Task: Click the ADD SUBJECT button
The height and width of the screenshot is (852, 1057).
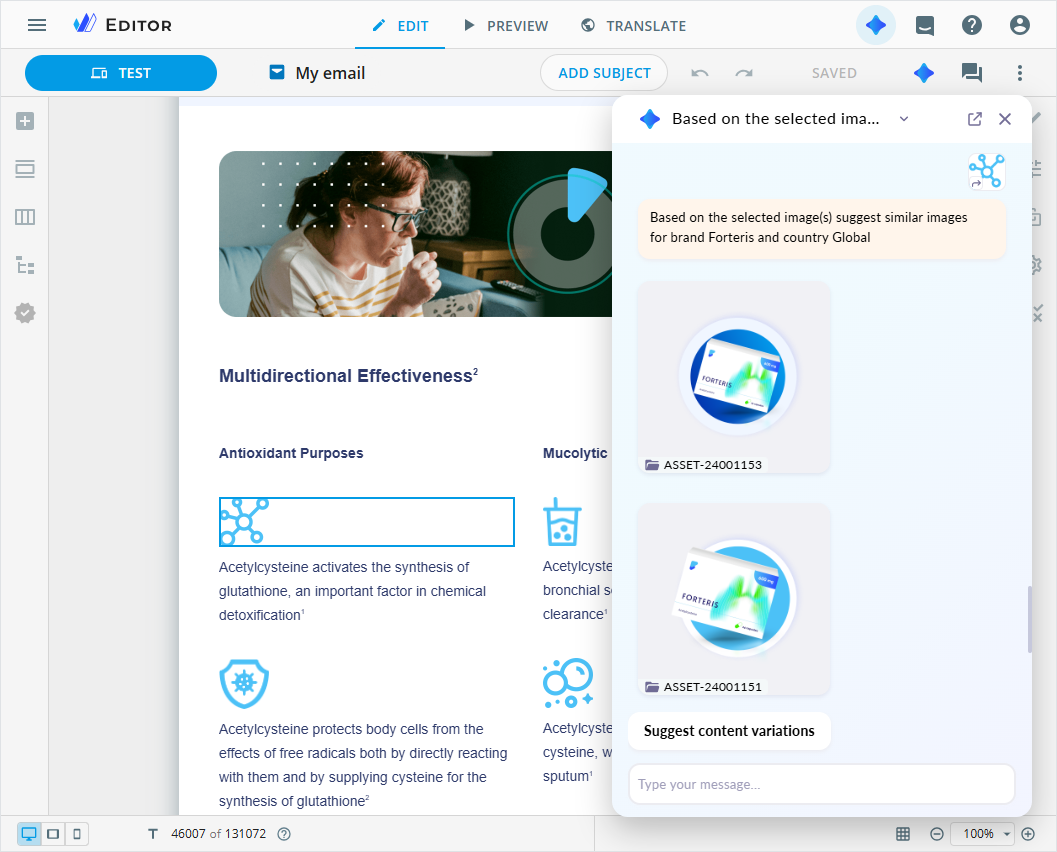Action: tap(604, 73)
